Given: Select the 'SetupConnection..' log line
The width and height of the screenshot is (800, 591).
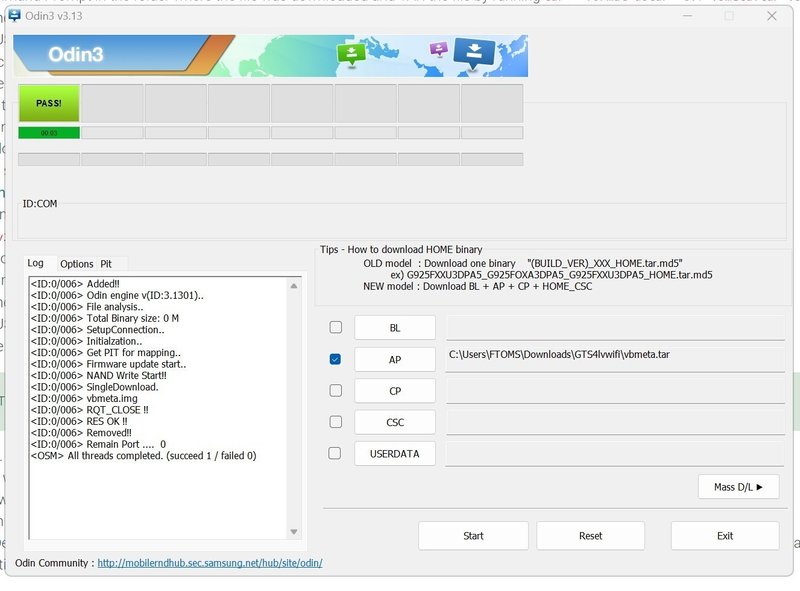Looking at the screenshot, I should click(97, 329).
